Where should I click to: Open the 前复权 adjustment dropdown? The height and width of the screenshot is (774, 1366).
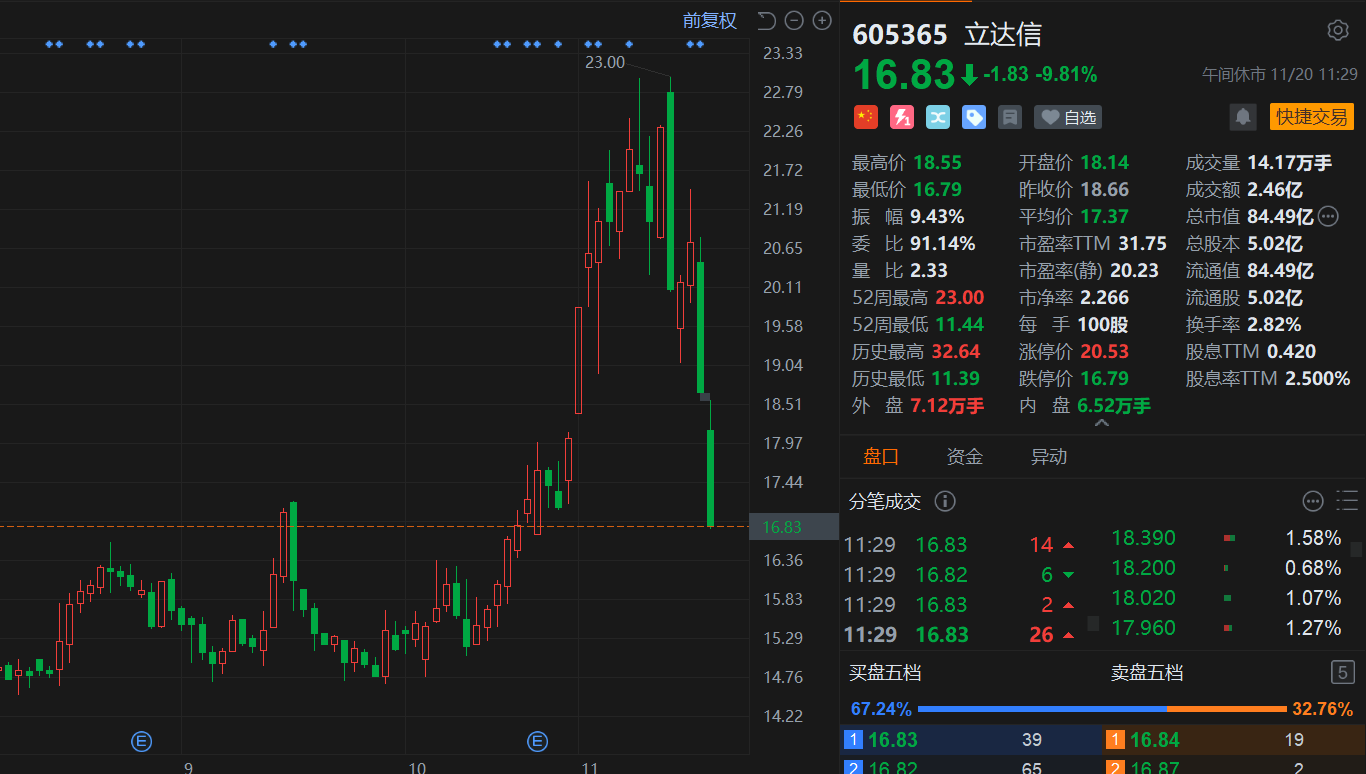[x=709, y=20]
